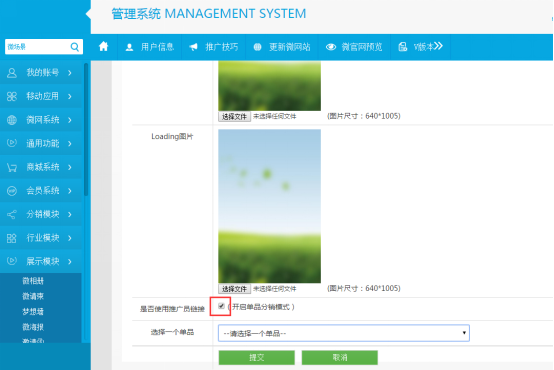Expand 商城系统 with its chevron

pyautogui.click(x=70, y=167)
